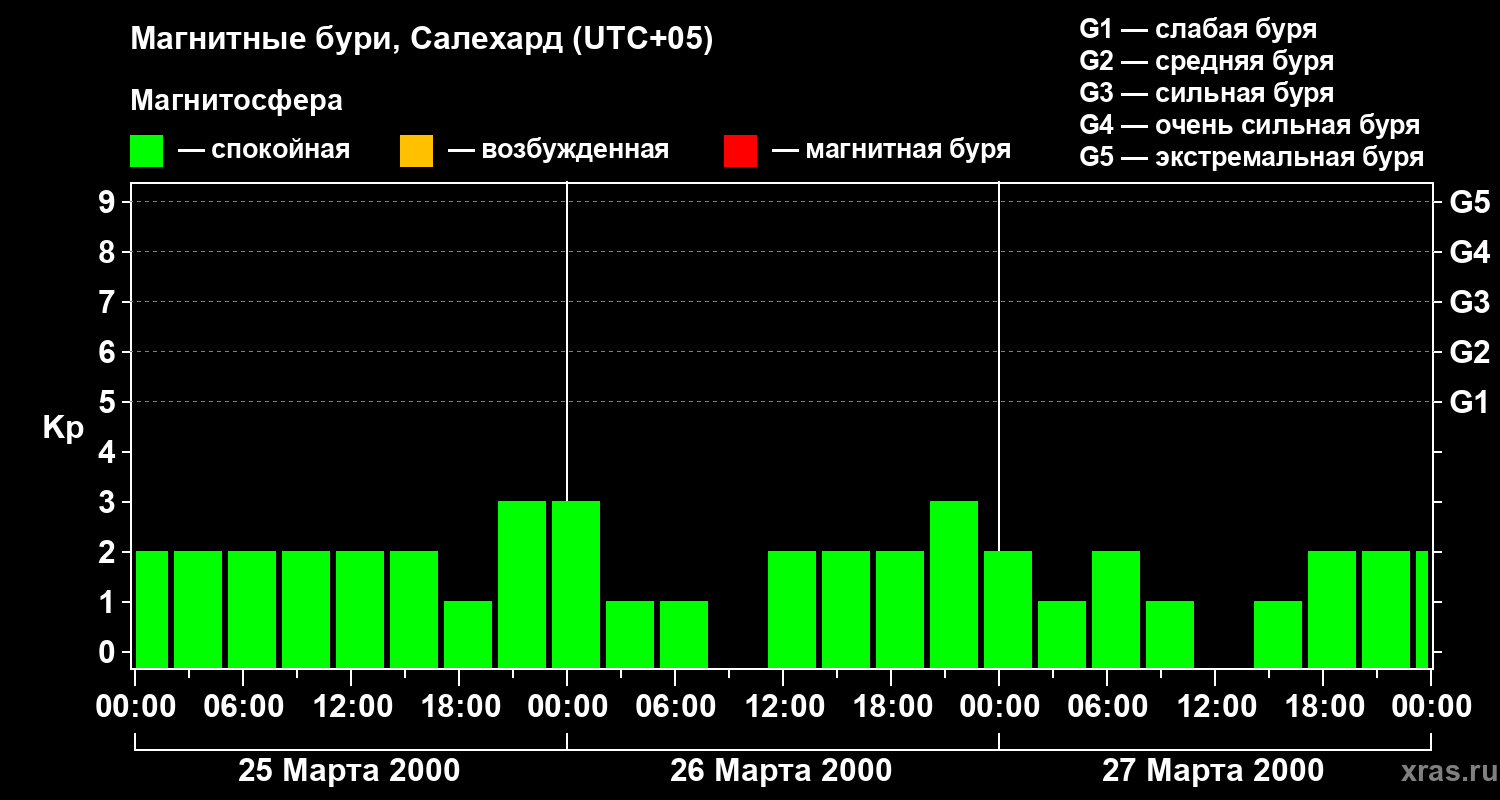Select the 'G4 — очень сильная буря' legend line

click(1249, 125)
